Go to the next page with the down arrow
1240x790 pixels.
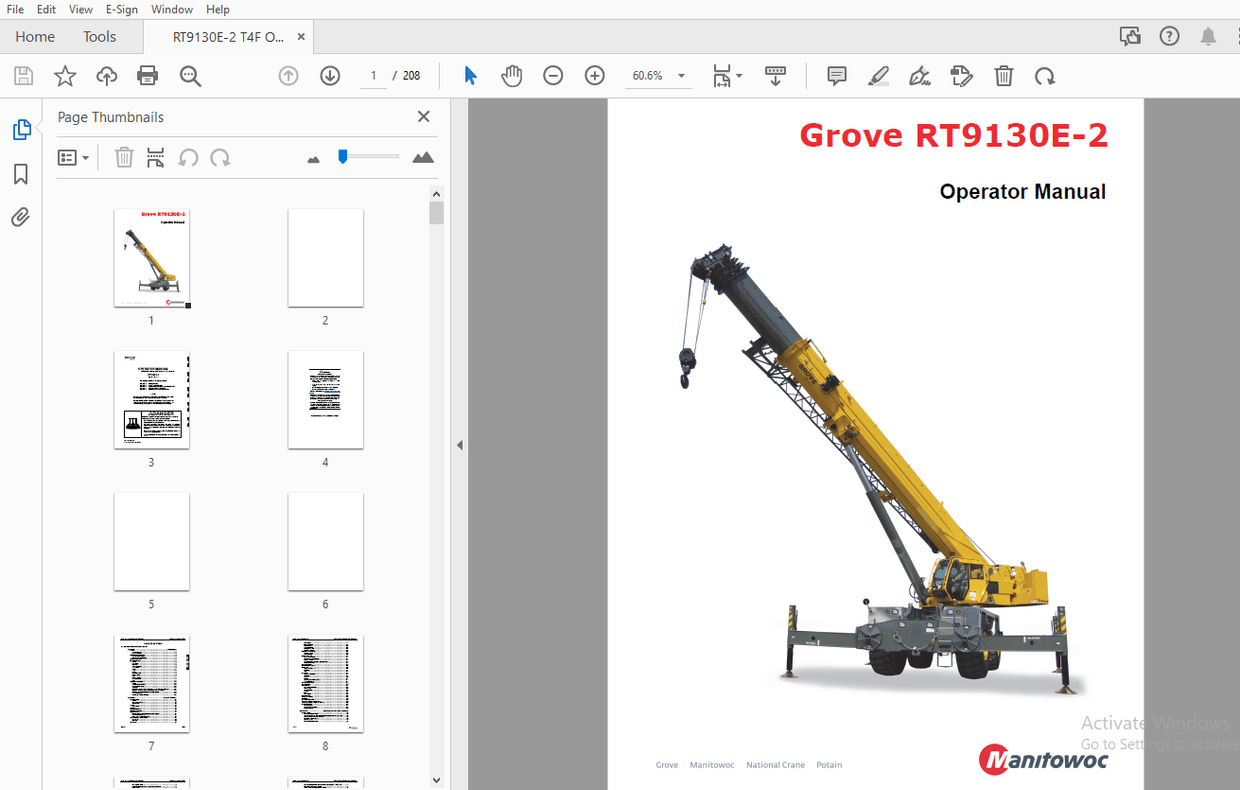(330, 75)
